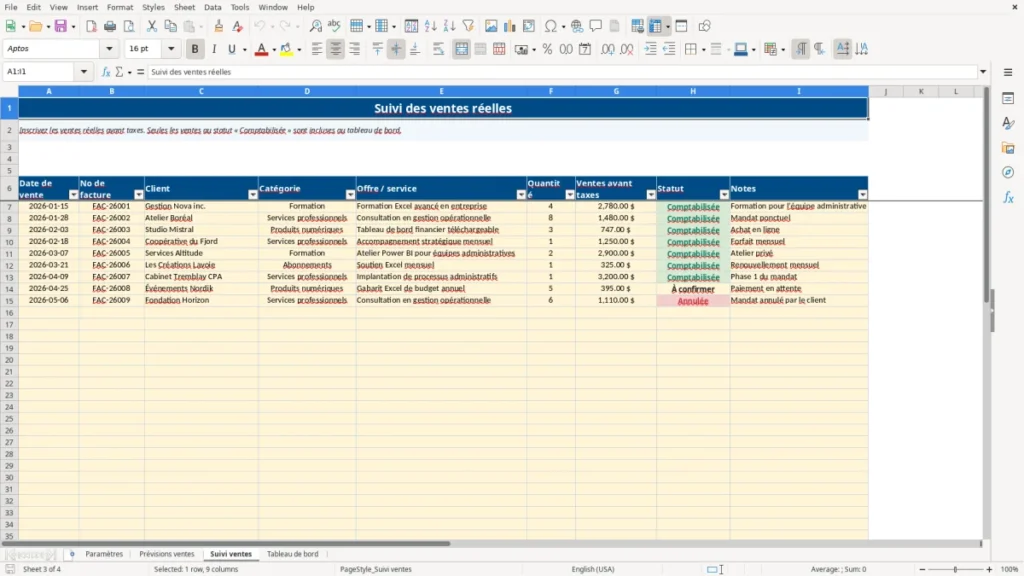The width and height of the screenshot is (1024, 576).
Task: Insert comment icon in toolbar
Action: tap(596, 26)
